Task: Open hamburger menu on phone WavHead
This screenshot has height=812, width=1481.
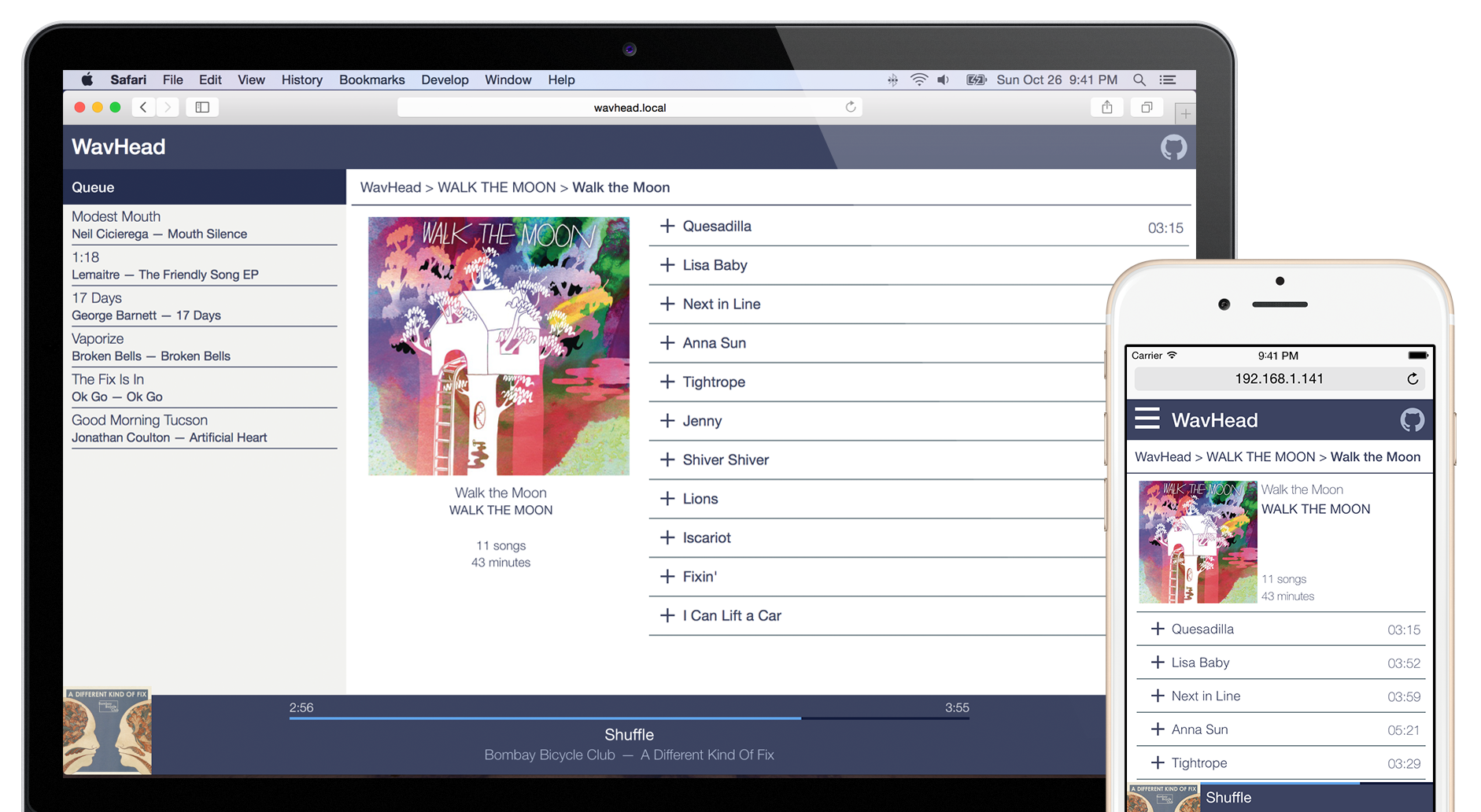Action: tap(1147, 419)
